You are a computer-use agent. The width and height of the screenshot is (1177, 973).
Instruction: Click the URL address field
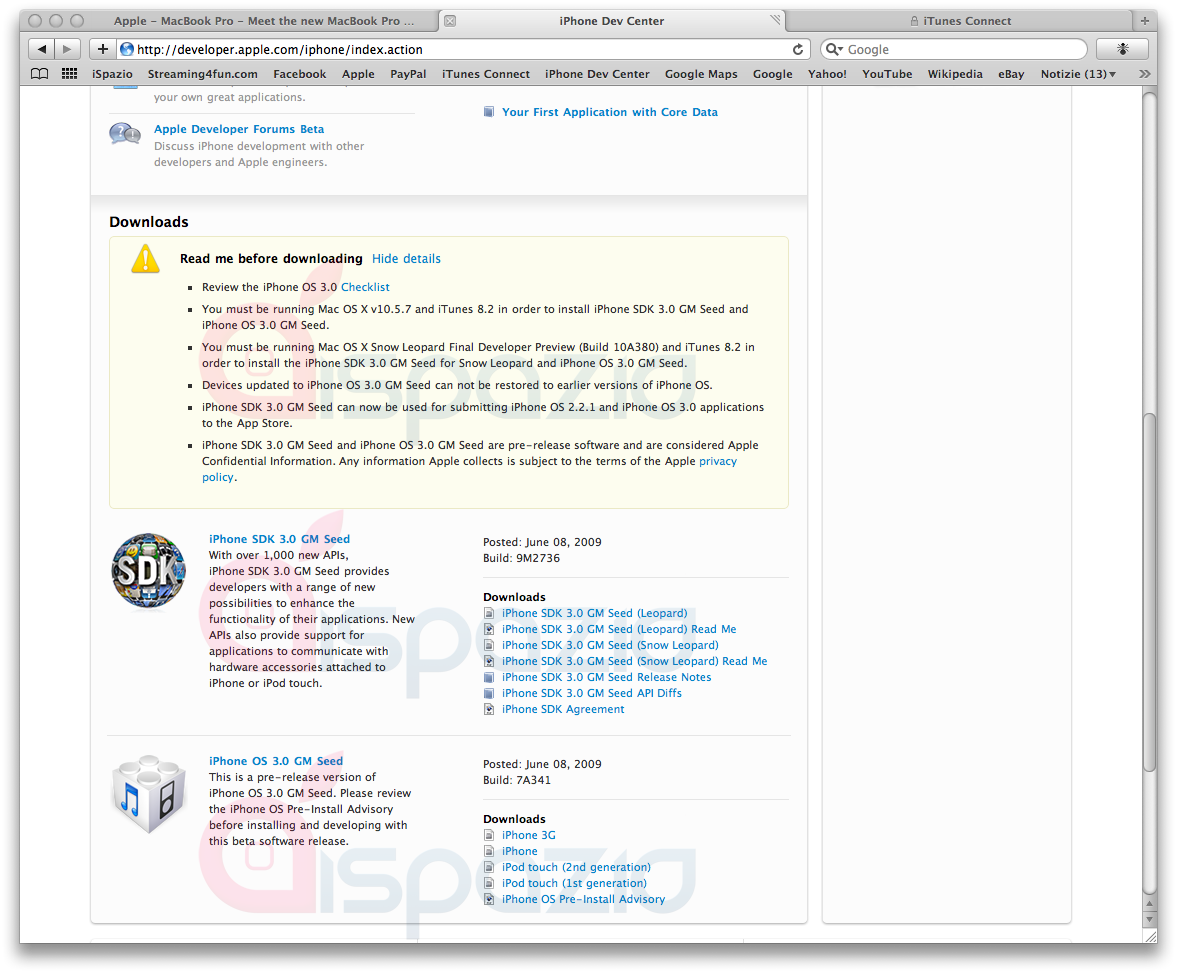click(463, 50)
